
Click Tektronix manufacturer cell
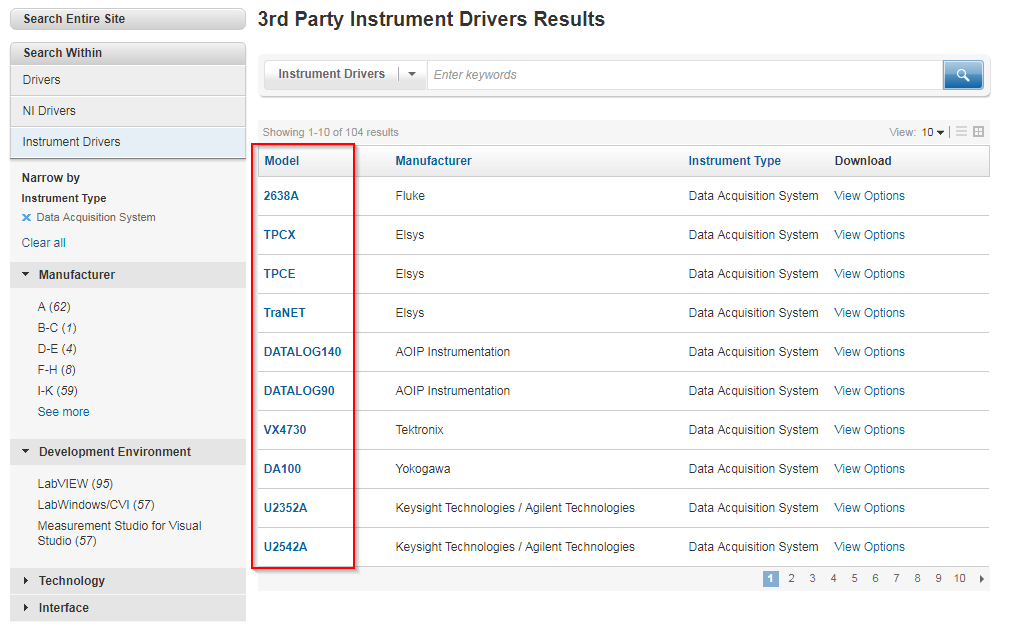tap(420, 430)
